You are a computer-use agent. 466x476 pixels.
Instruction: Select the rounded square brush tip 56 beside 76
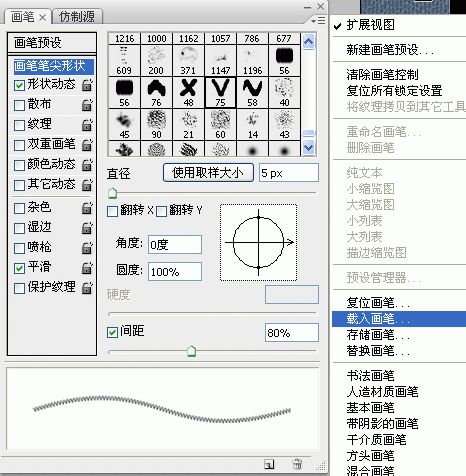pos(124,93)
